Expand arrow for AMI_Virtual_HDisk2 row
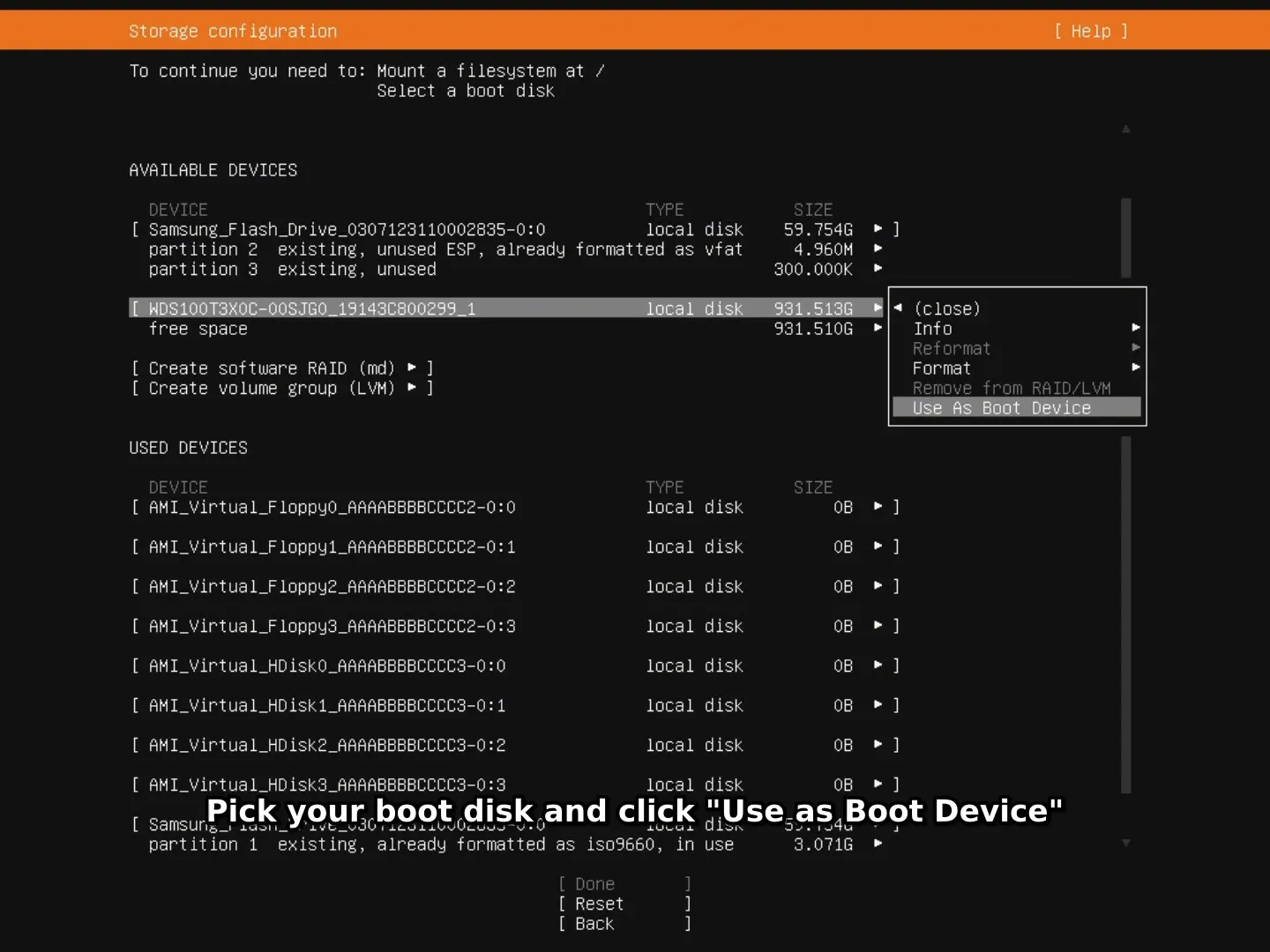The image size is (1270, 952). (878, 745)
